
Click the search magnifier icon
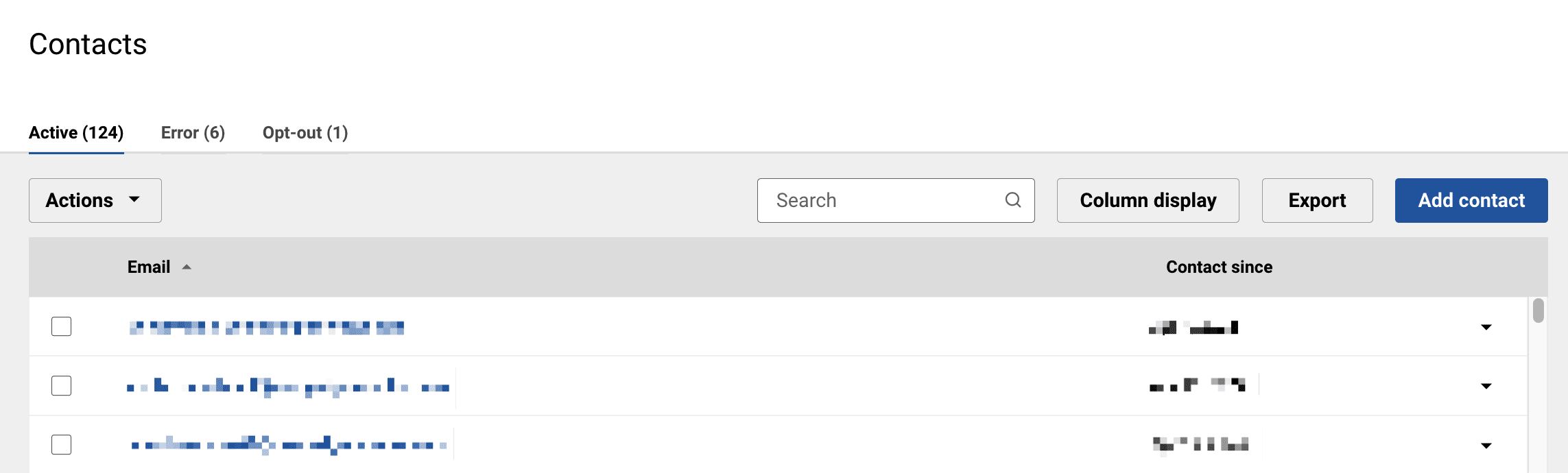[1013, 200]
